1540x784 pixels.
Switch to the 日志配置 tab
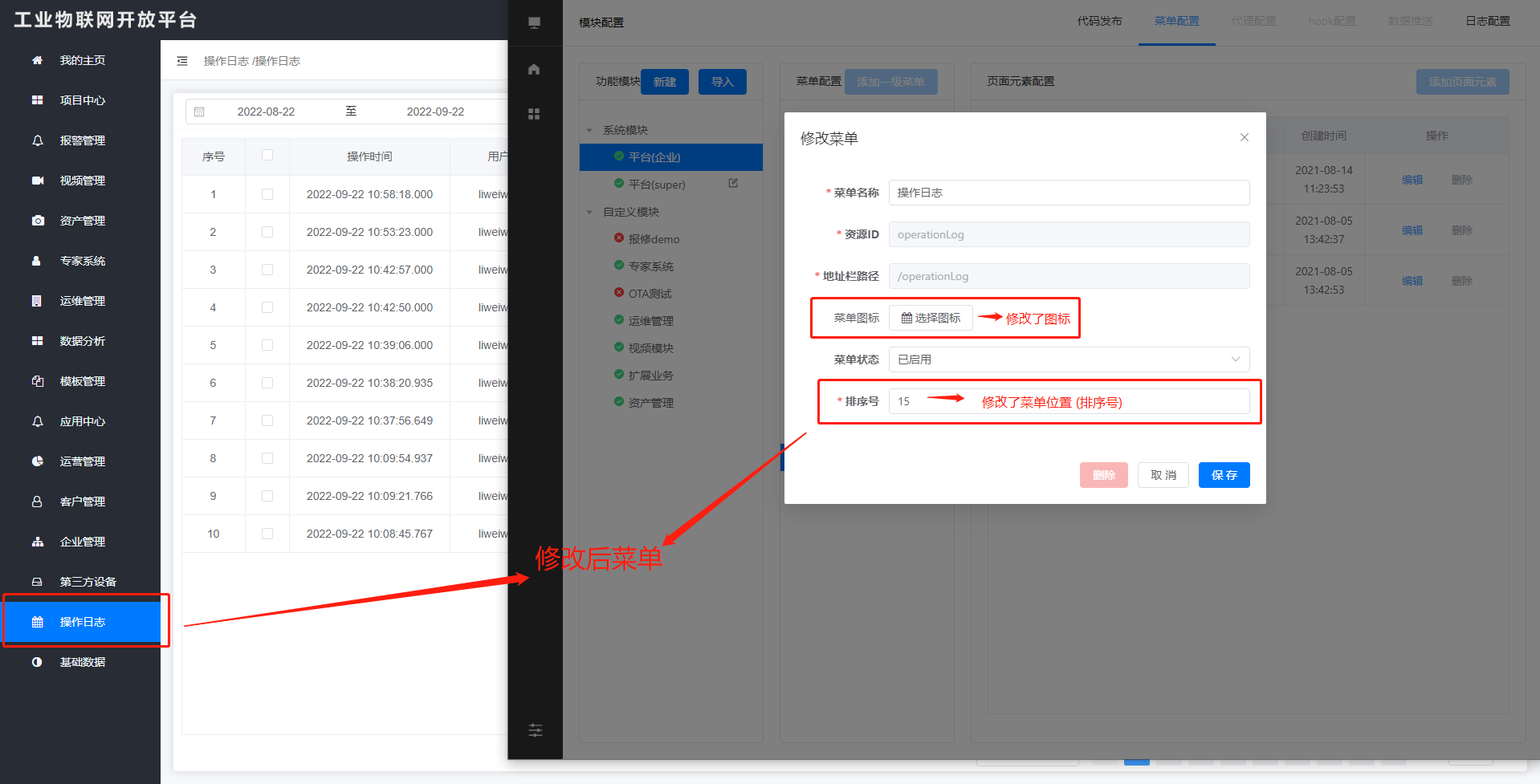(x=1487, y=21)
